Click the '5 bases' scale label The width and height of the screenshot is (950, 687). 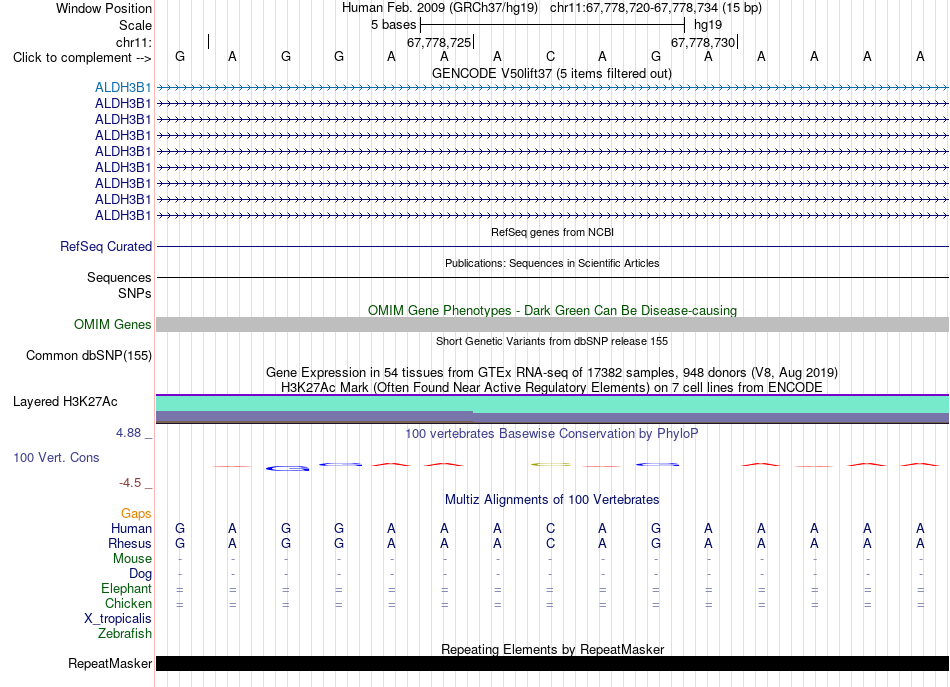click(x=394, y=25)
